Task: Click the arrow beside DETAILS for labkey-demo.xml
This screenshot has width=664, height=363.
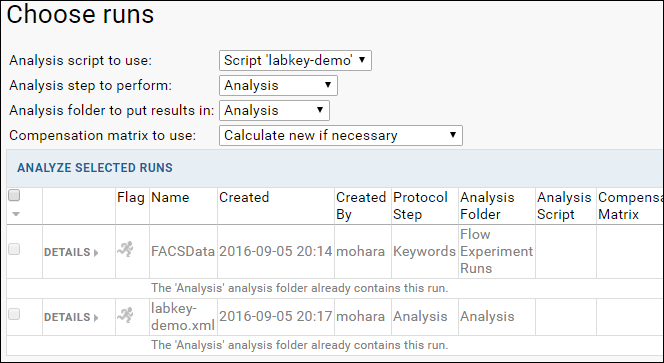Action: 96,318
